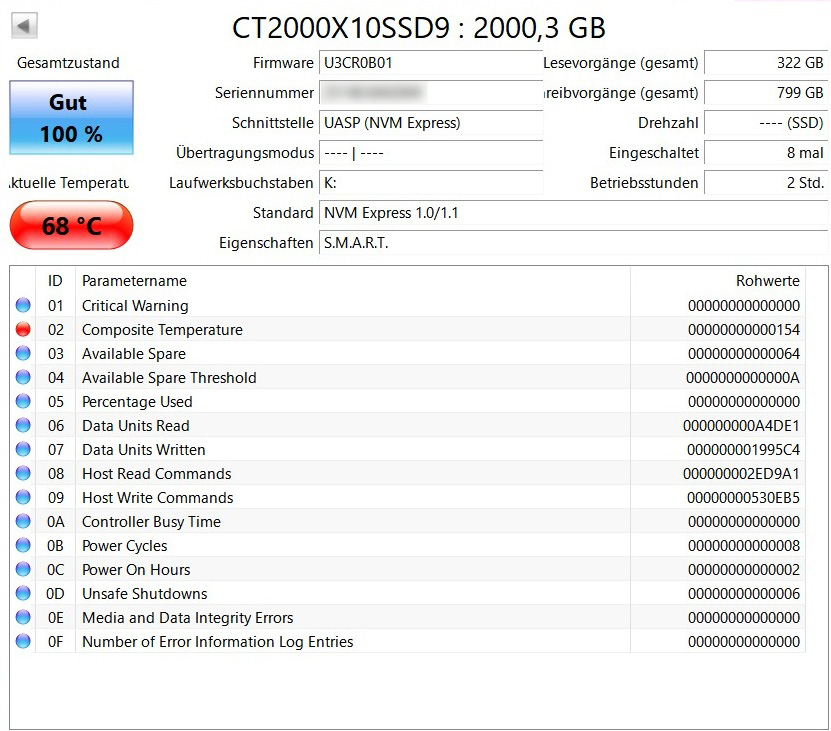
Task: Click the red Composite Temperature status icon
Action: click(x=23, y=330)
